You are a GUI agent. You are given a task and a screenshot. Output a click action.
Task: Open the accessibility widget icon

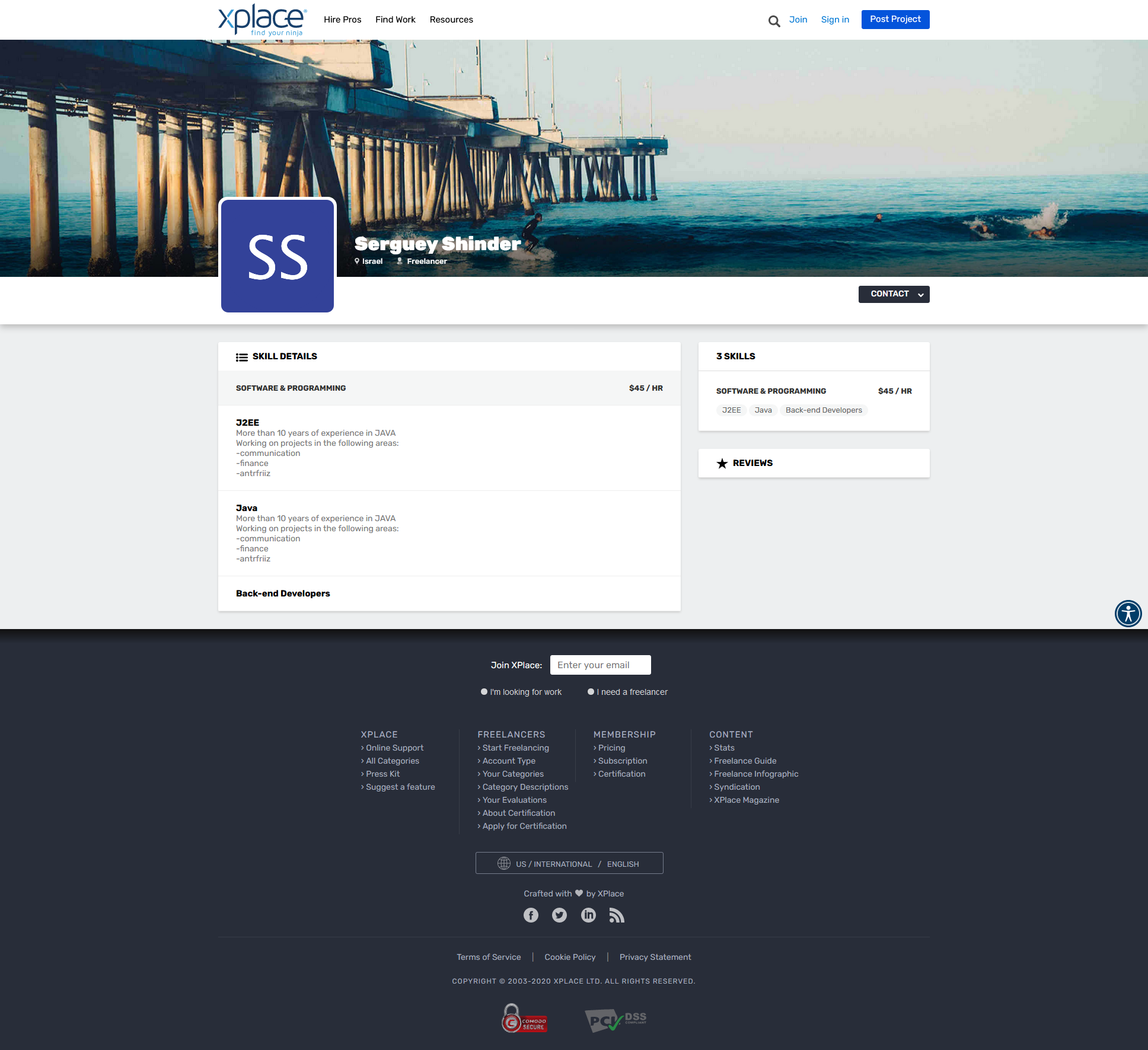(1128, 613)
